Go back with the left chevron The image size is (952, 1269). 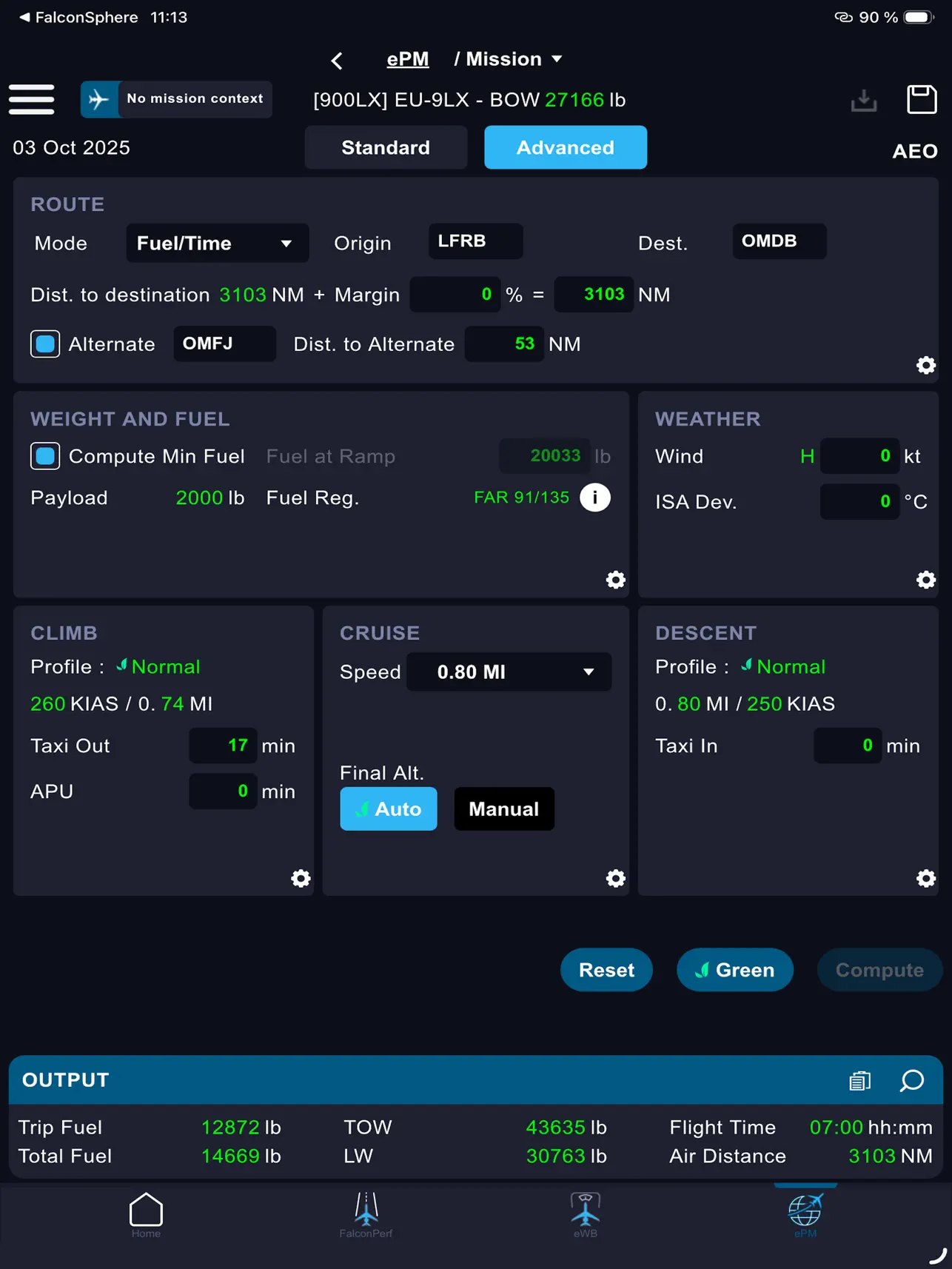[x=337, y=61]
